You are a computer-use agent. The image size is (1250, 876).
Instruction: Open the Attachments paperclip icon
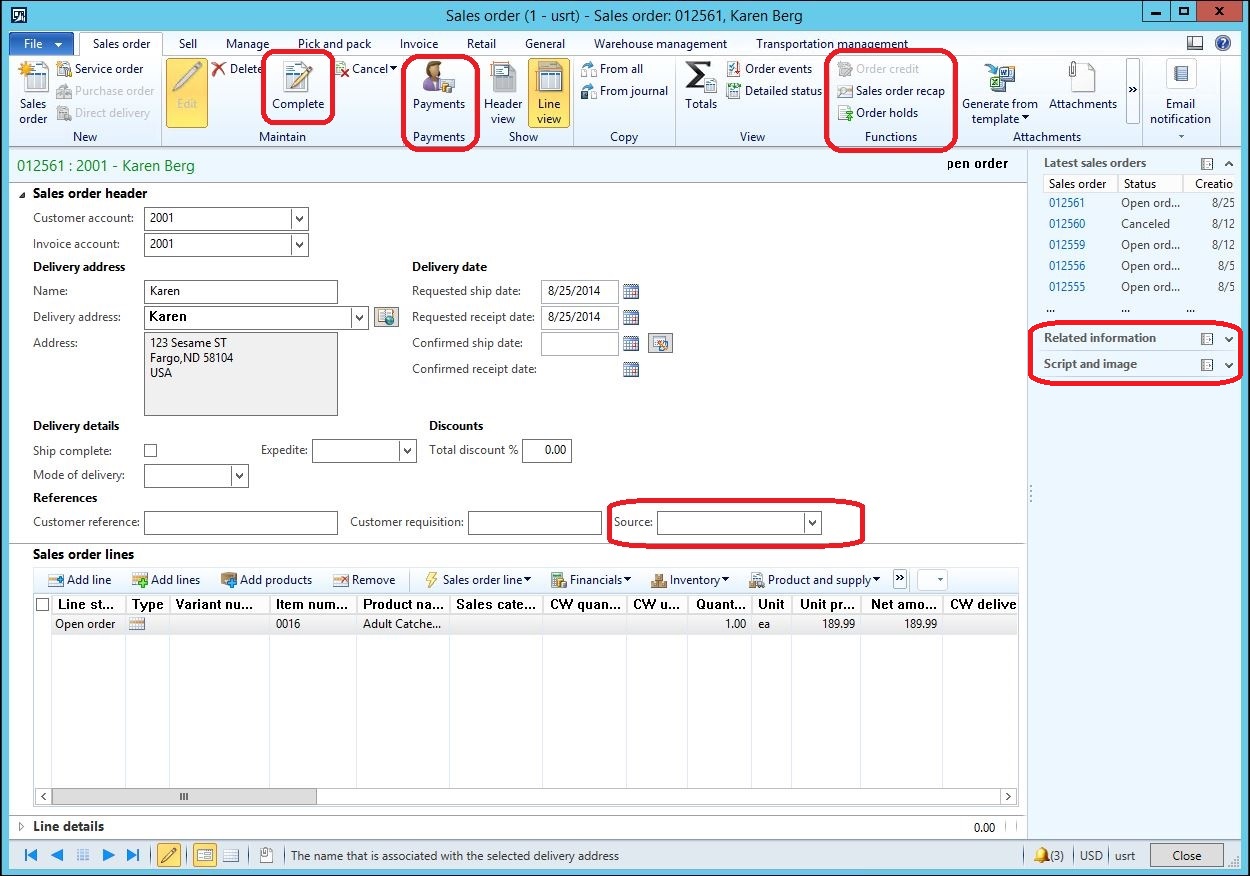[1082, 79]
